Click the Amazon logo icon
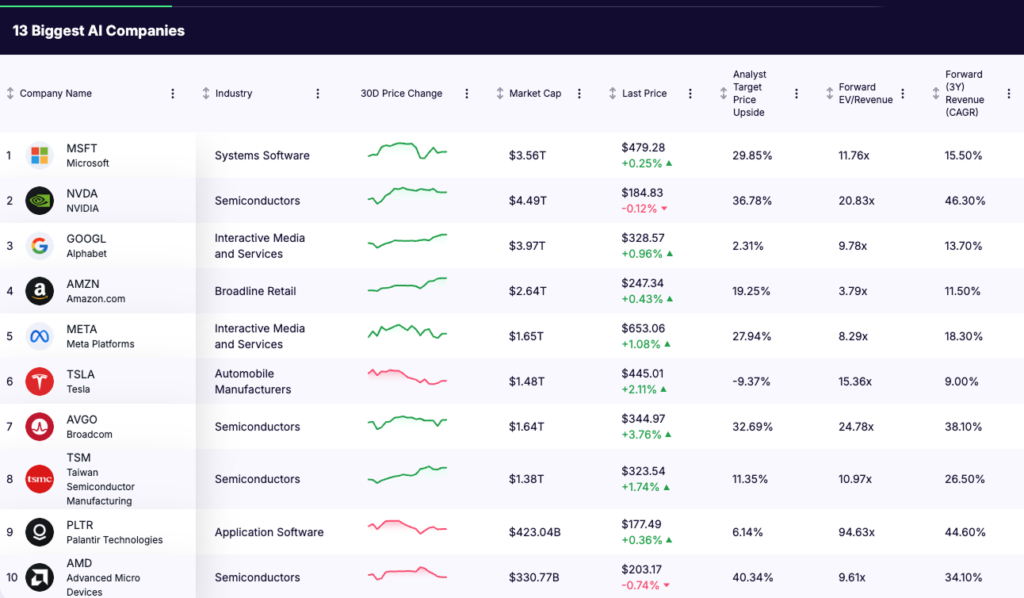This screenshot has height=598, width=1024. (38, 290)
